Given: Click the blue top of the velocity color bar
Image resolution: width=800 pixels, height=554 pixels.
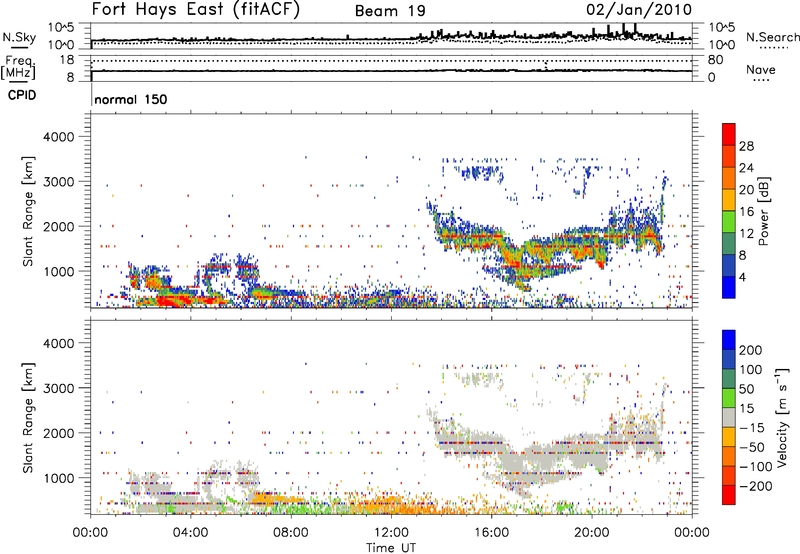Looking at the screenshot, I should (729, 339).
